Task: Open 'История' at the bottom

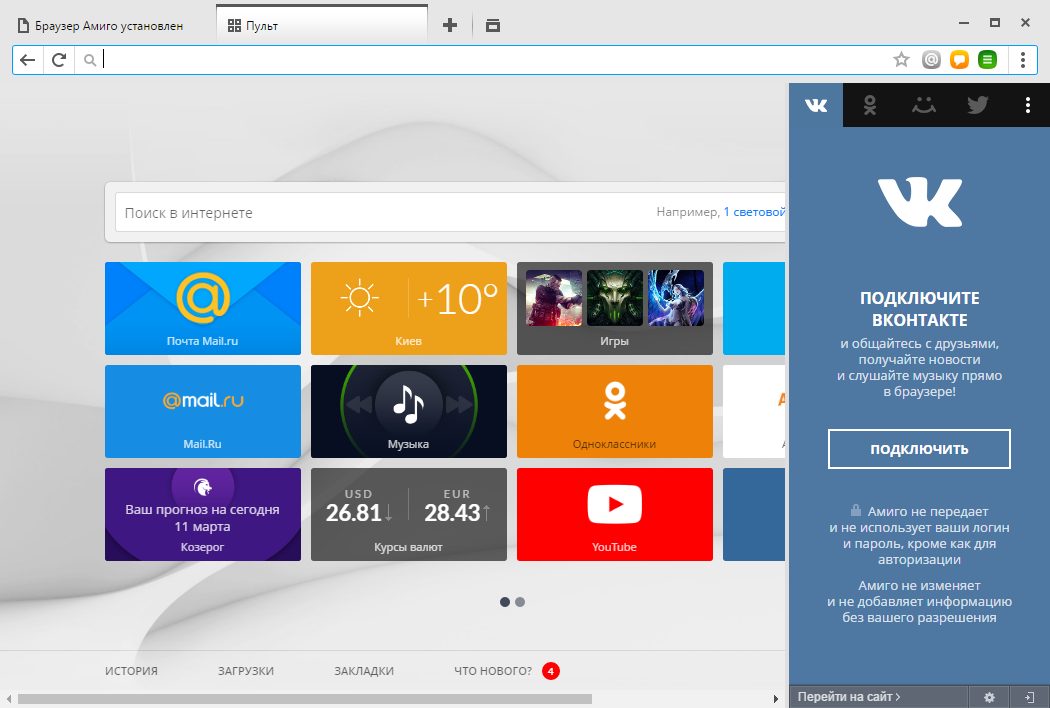Action: (x=131, y=671)
